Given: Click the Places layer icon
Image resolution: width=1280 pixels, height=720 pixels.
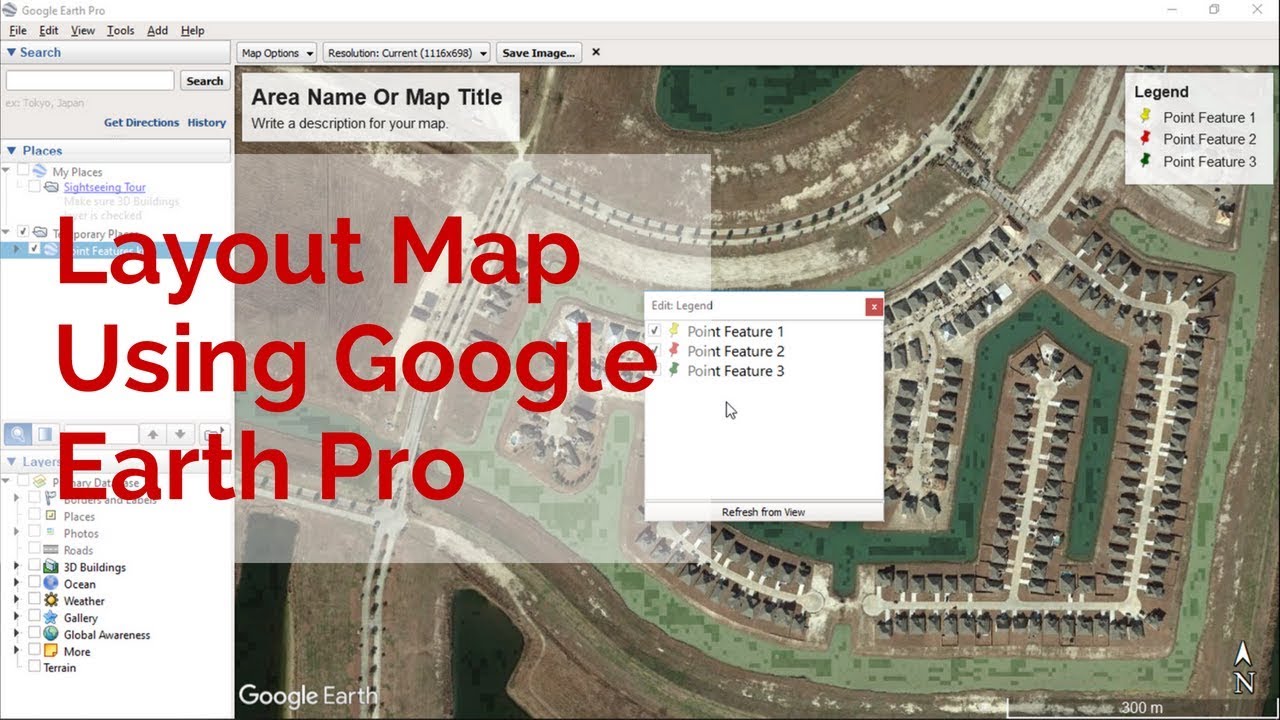Looking at the screenshot, I should coord(51,516).
